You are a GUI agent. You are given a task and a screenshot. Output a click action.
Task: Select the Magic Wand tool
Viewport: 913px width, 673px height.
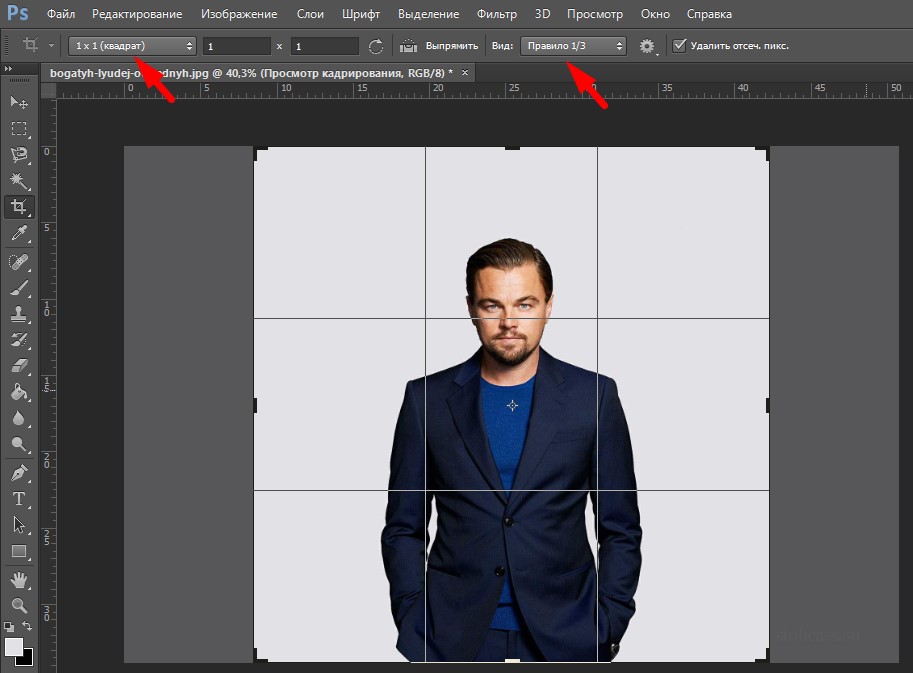(19, 181)
